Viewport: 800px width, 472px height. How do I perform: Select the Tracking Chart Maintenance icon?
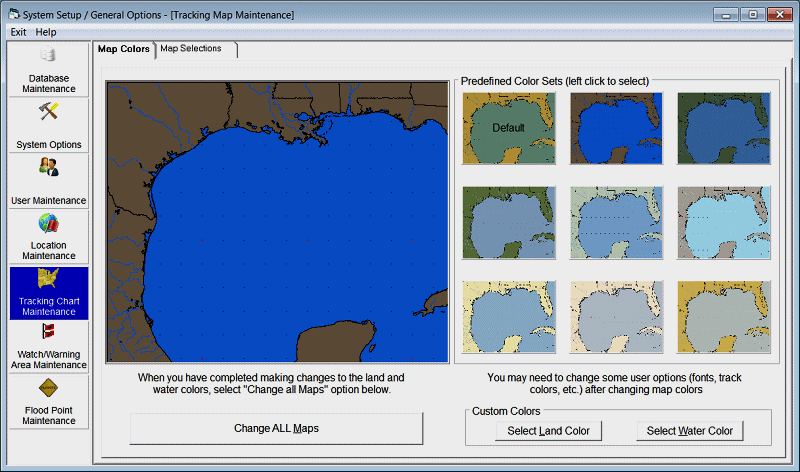[49, 279]
